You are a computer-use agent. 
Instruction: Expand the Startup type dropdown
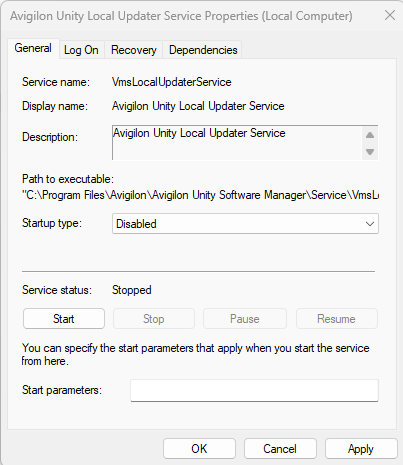(x=245, y=224)
